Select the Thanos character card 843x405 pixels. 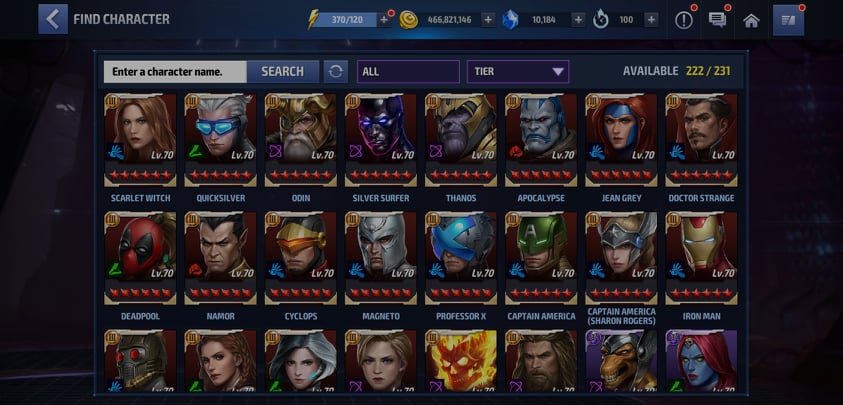[461, 140]
